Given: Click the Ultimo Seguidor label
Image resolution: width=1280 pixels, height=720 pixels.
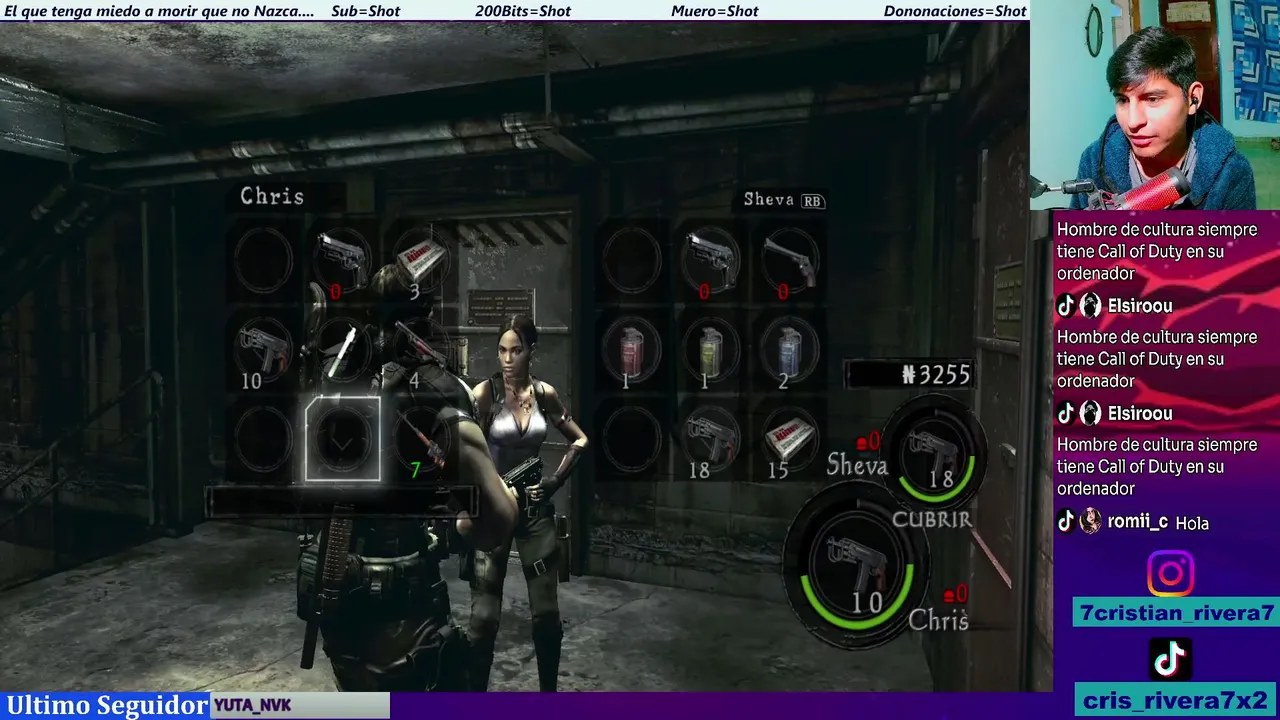Looking at the screenshot, I should coord(107,705).
